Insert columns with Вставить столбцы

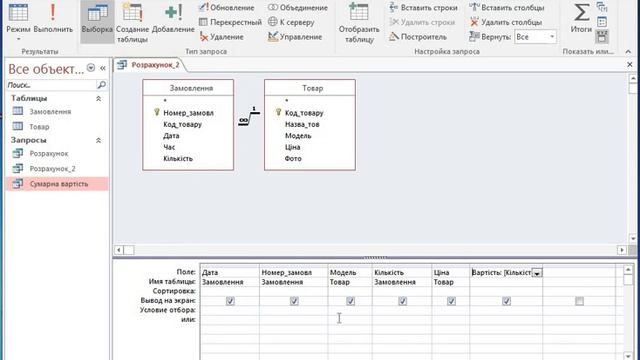[507, 7]
